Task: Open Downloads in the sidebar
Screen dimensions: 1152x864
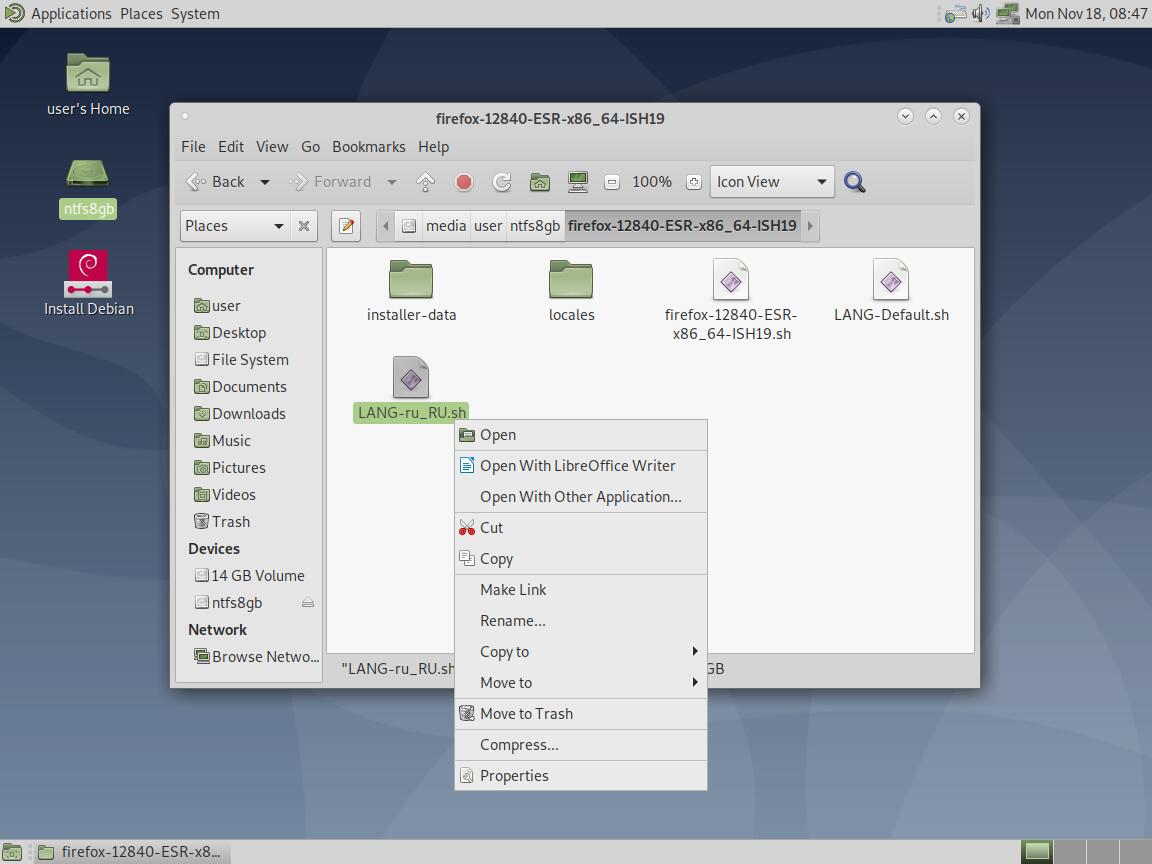Action: (x=240, y=414)
